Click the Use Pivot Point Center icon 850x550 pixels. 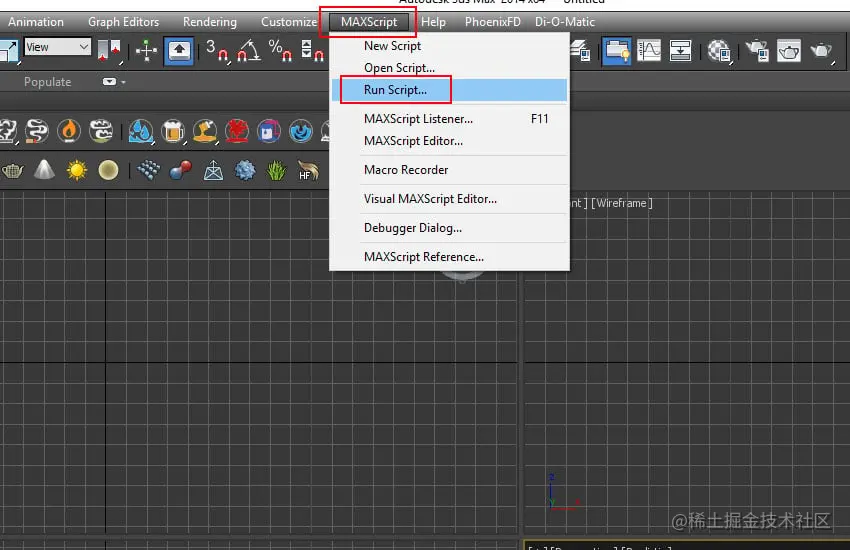[x=110, y=51]
